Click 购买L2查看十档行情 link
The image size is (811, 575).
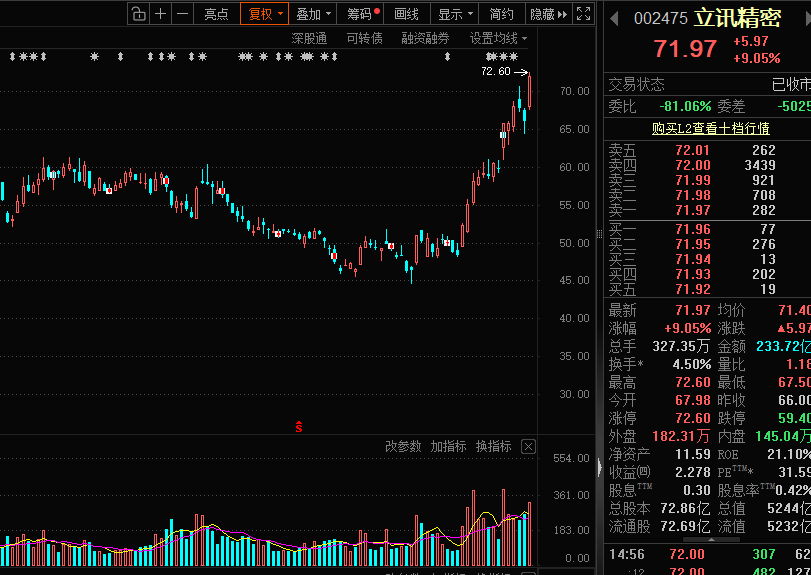coord(710,128)
